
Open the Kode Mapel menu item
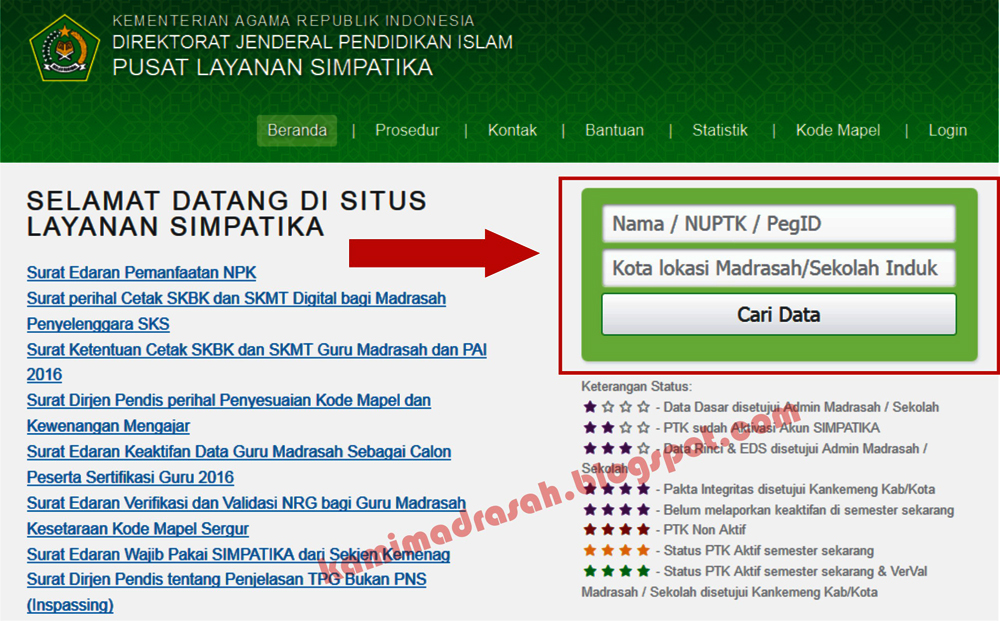coord(838,131)
